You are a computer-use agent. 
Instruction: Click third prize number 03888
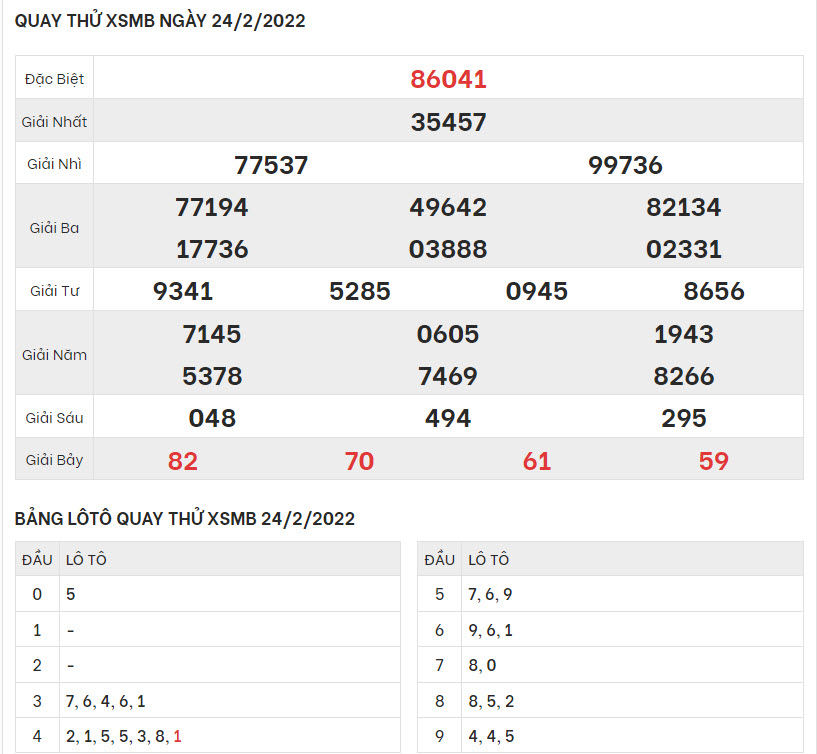click(448, 249)
